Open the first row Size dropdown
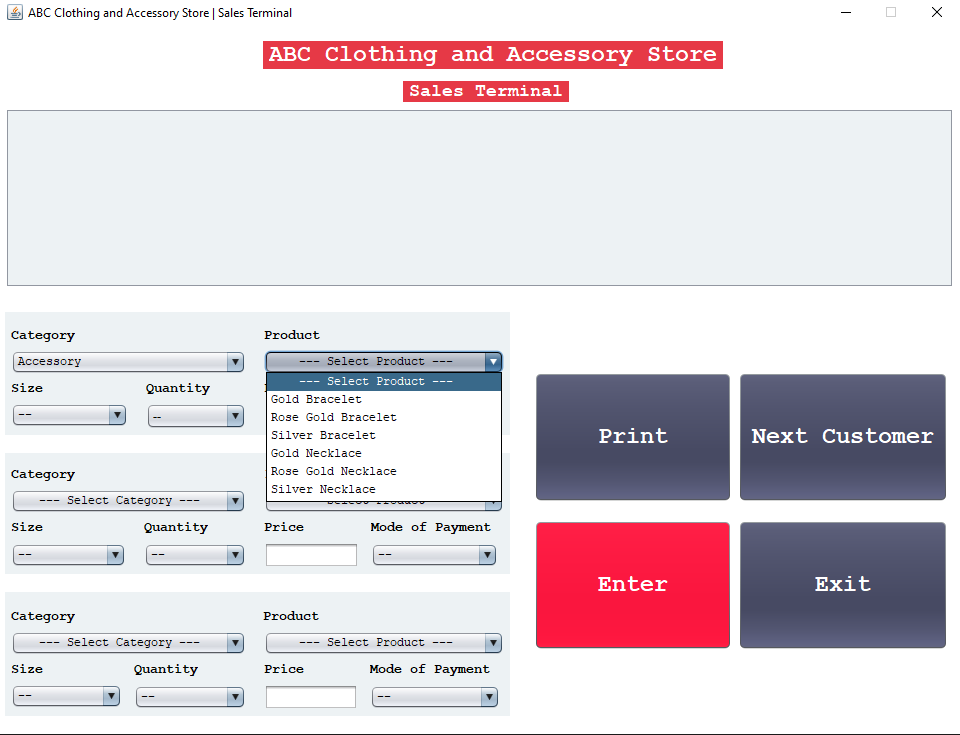960x735 pixels. (69, 415)
